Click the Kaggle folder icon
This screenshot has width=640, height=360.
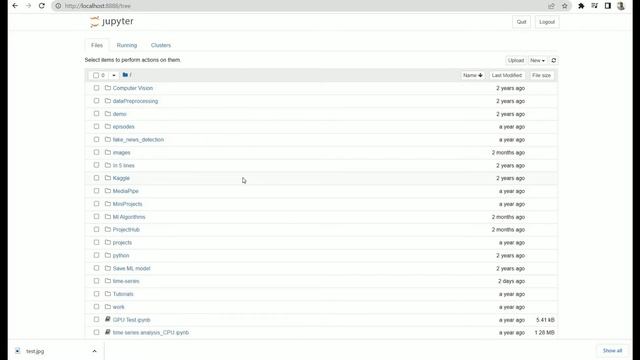coord(108,178)
